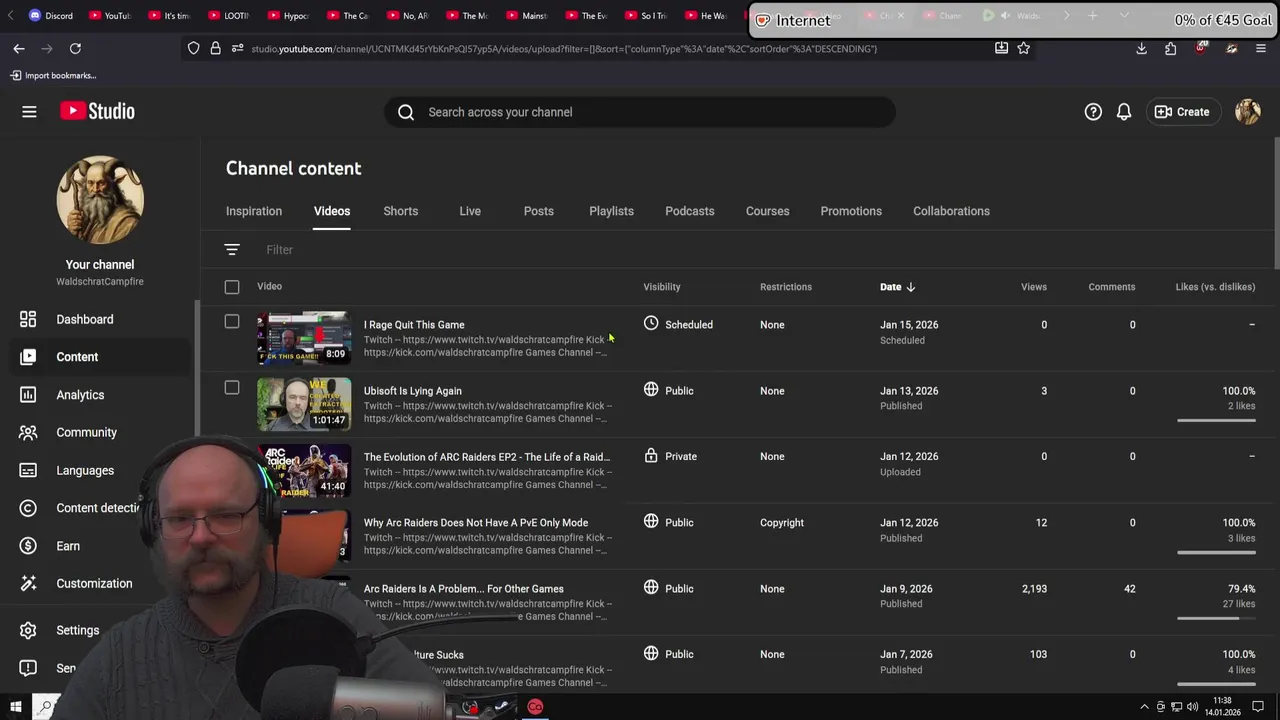The width and height of the screenshot is (1280, 720).
Task: Switch to the Shorts tab
Action: click(x=400, y=211)
